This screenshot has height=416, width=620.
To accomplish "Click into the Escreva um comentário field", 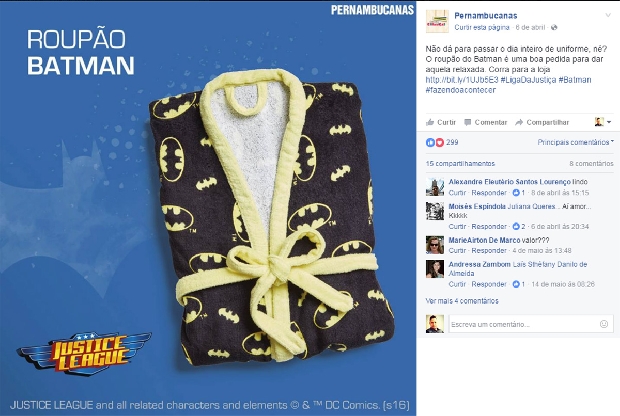I will [x=524, y=324].
